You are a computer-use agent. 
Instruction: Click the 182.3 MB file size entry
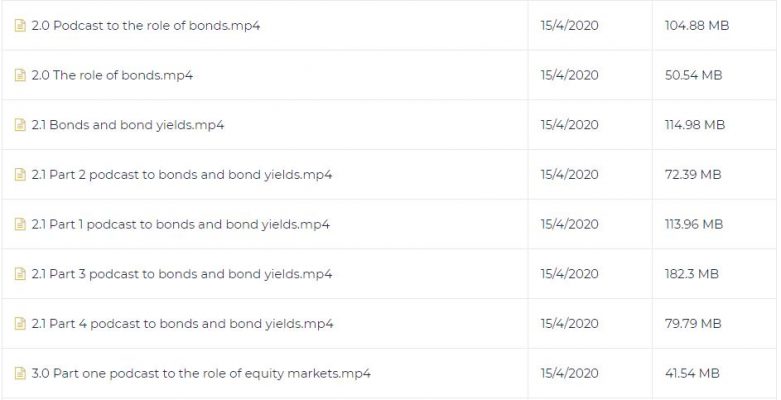692,274
